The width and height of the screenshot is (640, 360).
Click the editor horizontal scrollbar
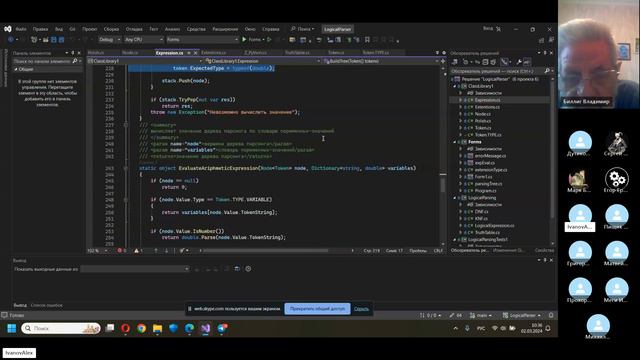point(265,250)
